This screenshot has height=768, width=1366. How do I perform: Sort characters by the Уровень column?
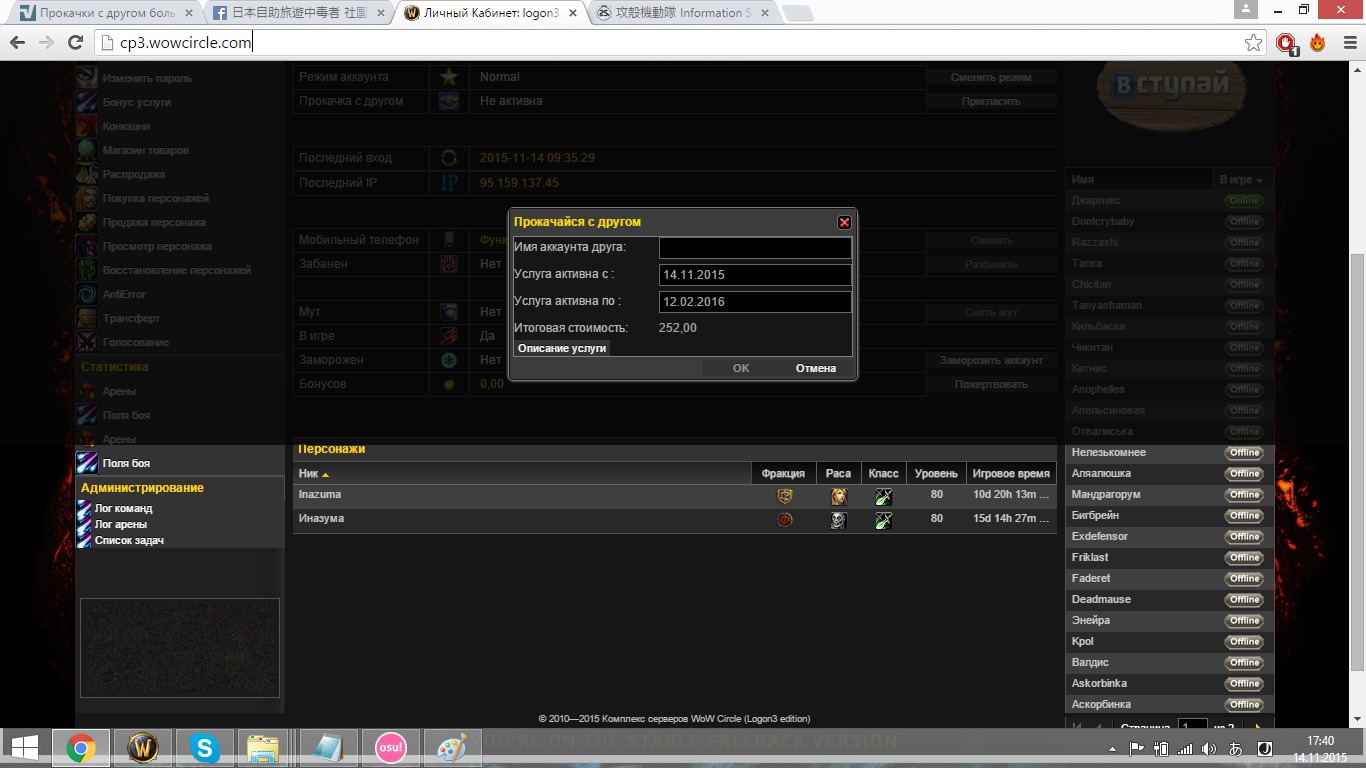[x=936, y=473]
